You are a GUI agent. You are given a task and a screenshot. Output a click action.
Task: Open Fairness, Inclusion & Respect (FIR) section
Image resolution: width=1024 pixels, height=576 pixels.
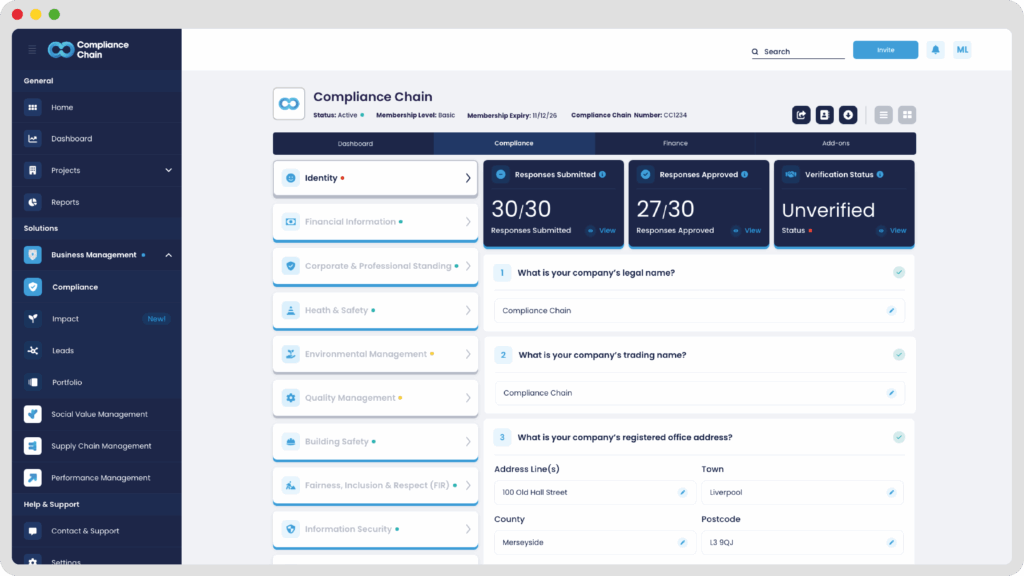(376, 486)
